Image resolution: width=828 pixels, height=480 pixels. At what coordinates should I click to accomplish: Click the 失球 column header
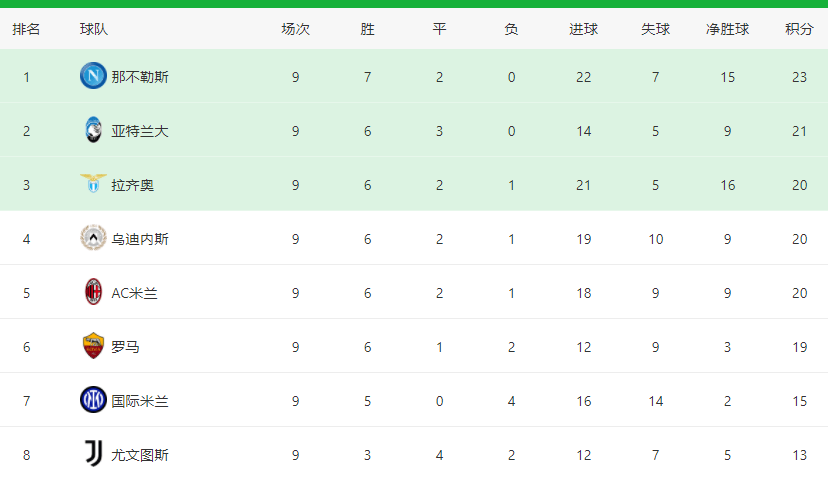click(655, 29)
